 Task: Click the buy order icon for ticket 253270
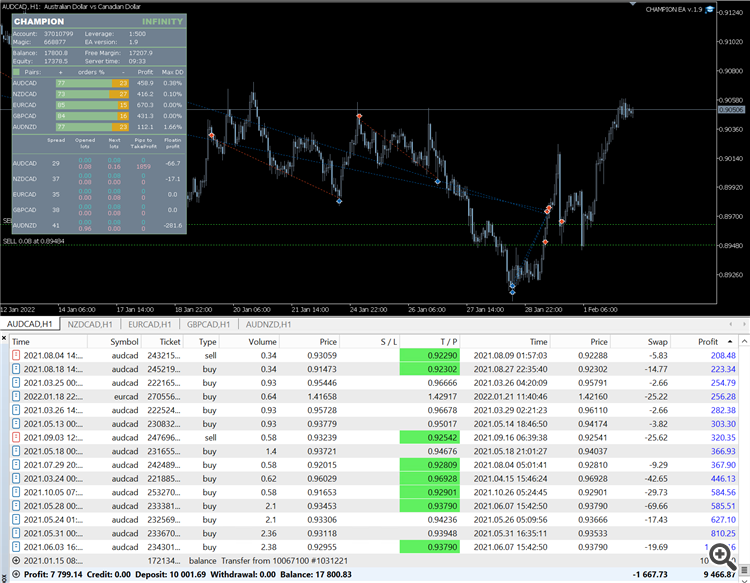[x=16, y=492]
